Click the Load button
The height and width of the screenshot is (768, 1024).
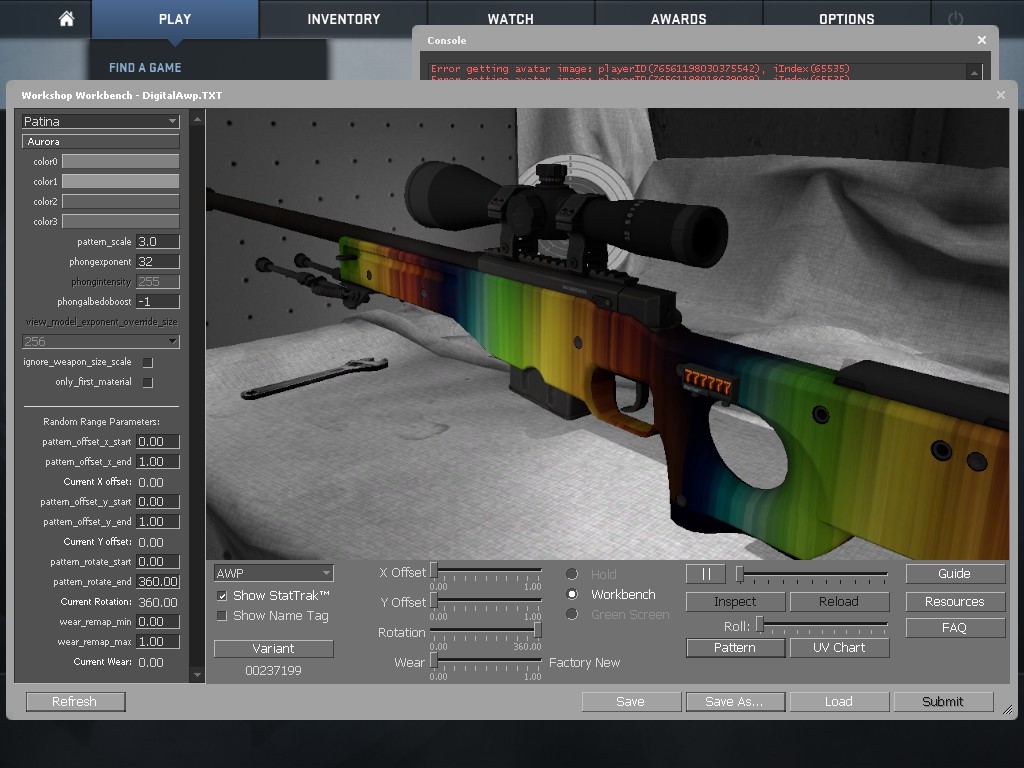coord(839,701)
